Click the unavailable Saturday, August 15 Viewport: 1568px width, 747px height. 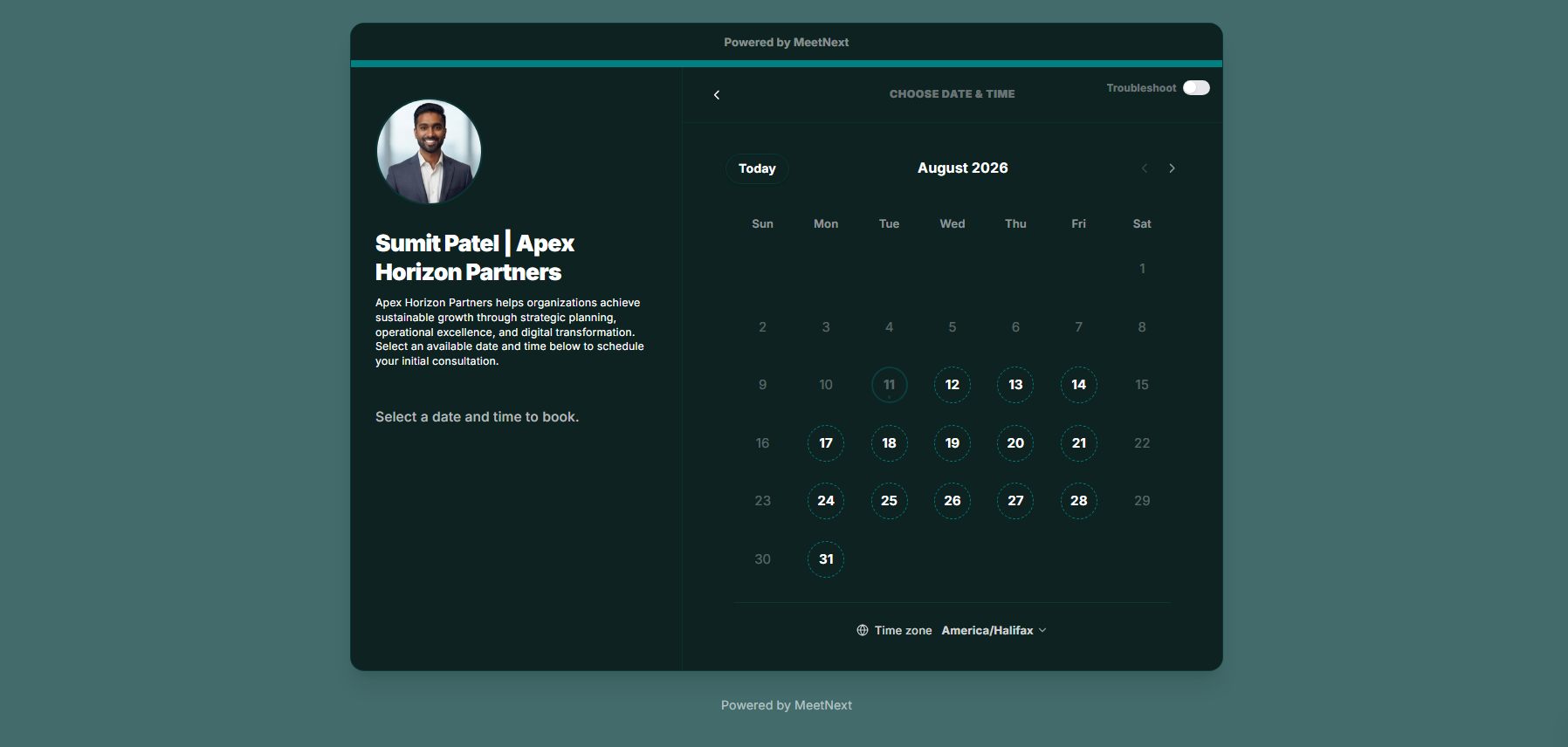tap(1142, 385)
